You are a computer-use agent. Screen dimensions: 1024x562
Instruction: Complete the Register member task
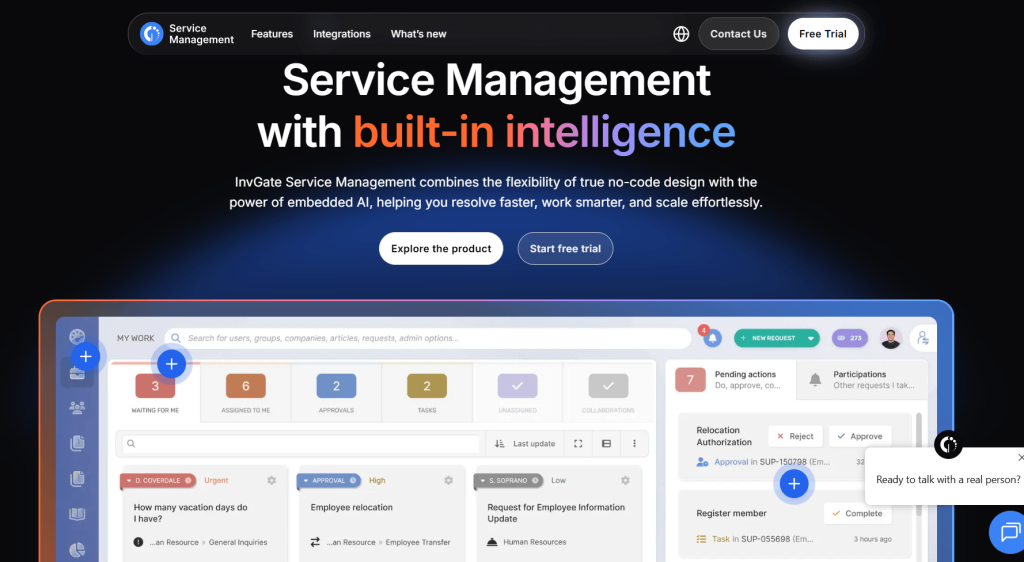857,513
